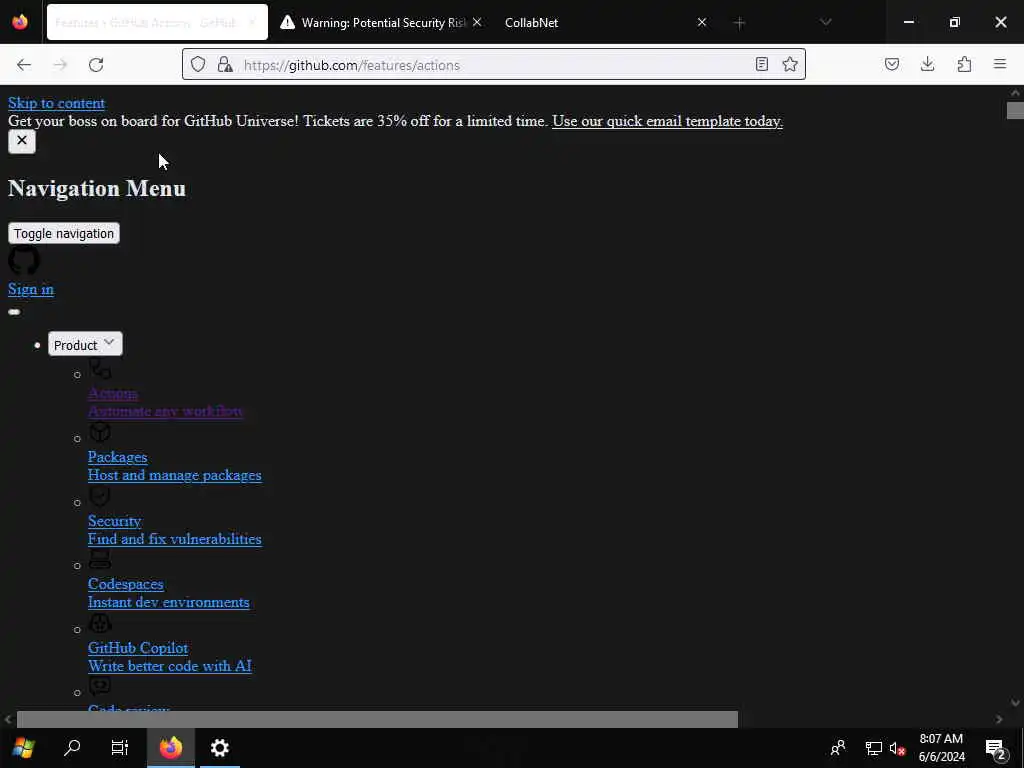Open the People icon in system tray
Screen dimensions: 1024x768
pos(838,747)
